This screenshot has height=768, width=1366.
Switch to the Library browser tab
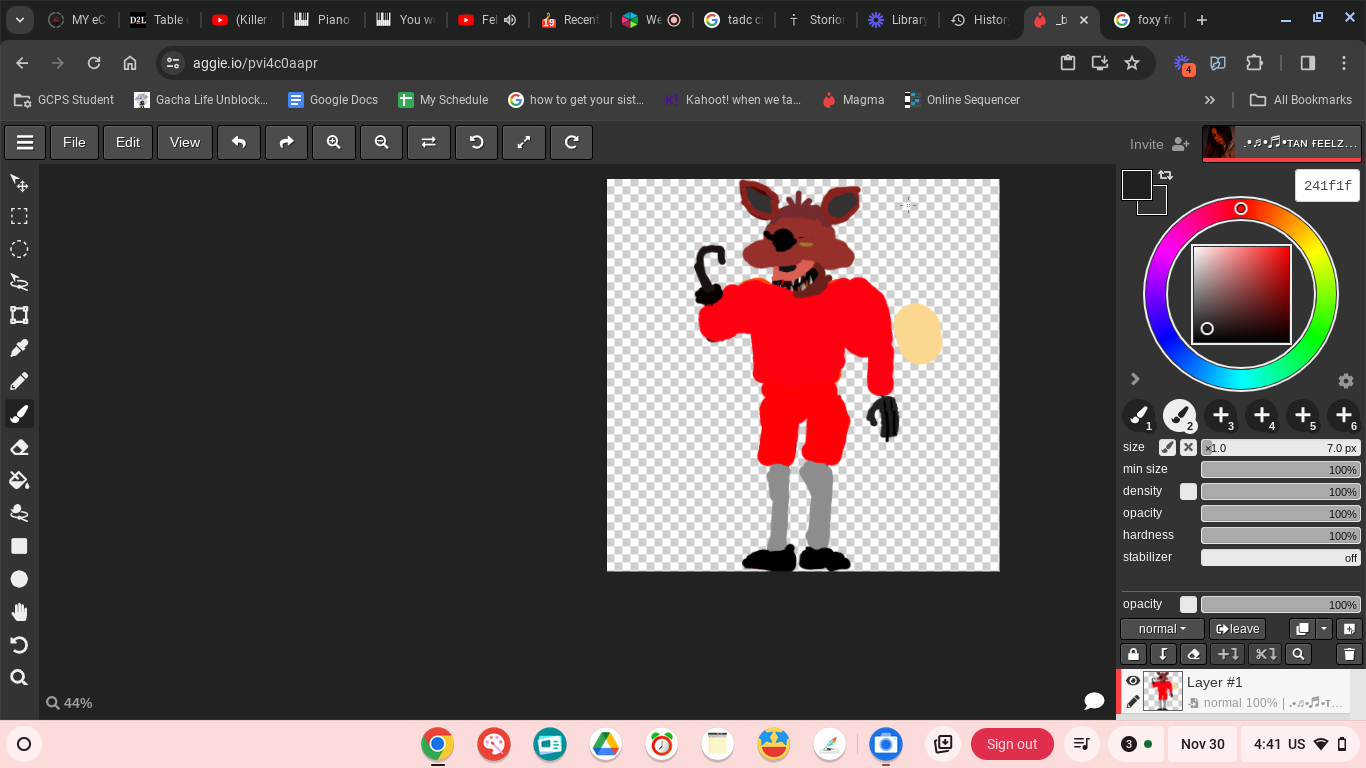[897, 20]
